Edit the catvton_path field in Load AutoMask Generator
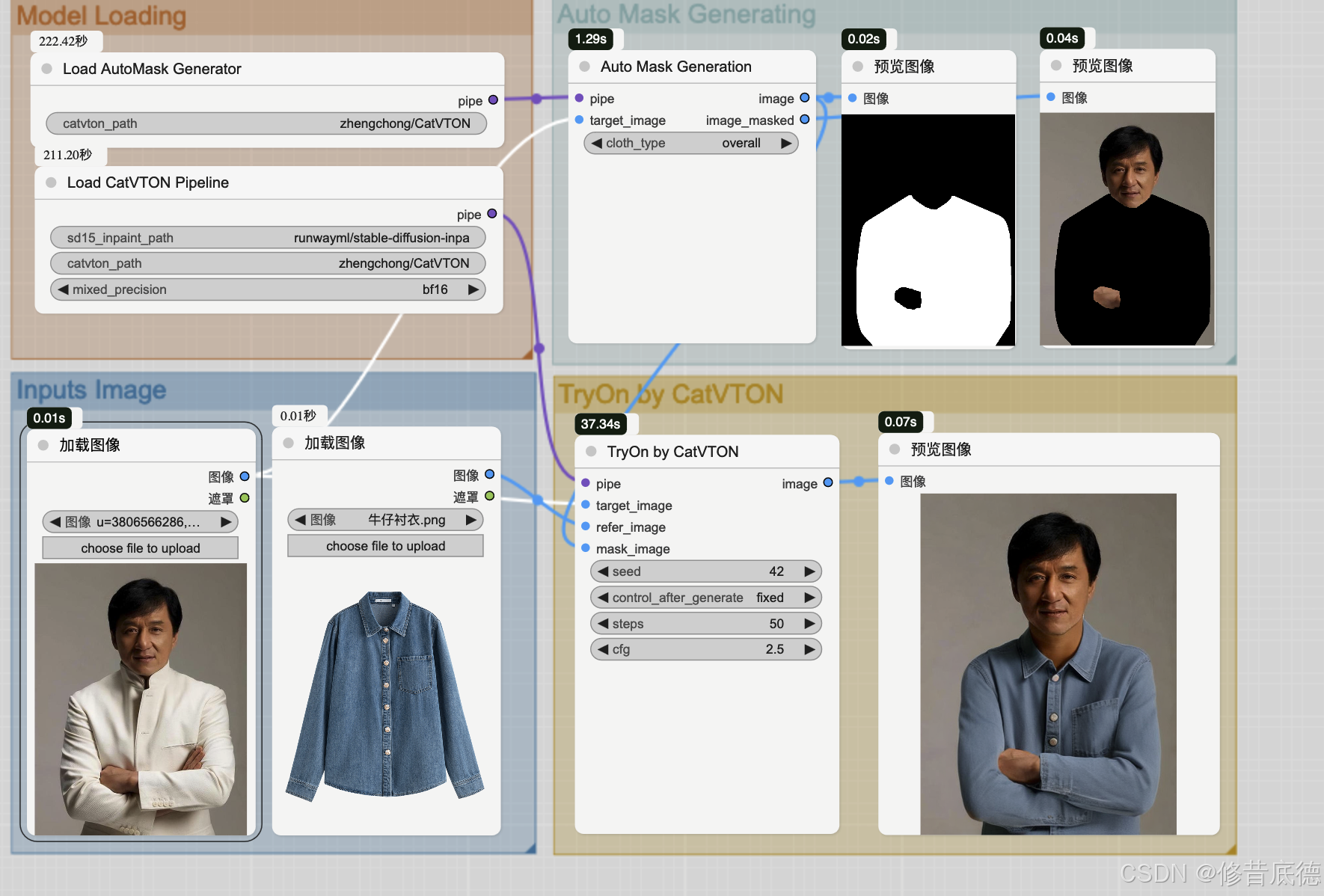 point(266,123)
